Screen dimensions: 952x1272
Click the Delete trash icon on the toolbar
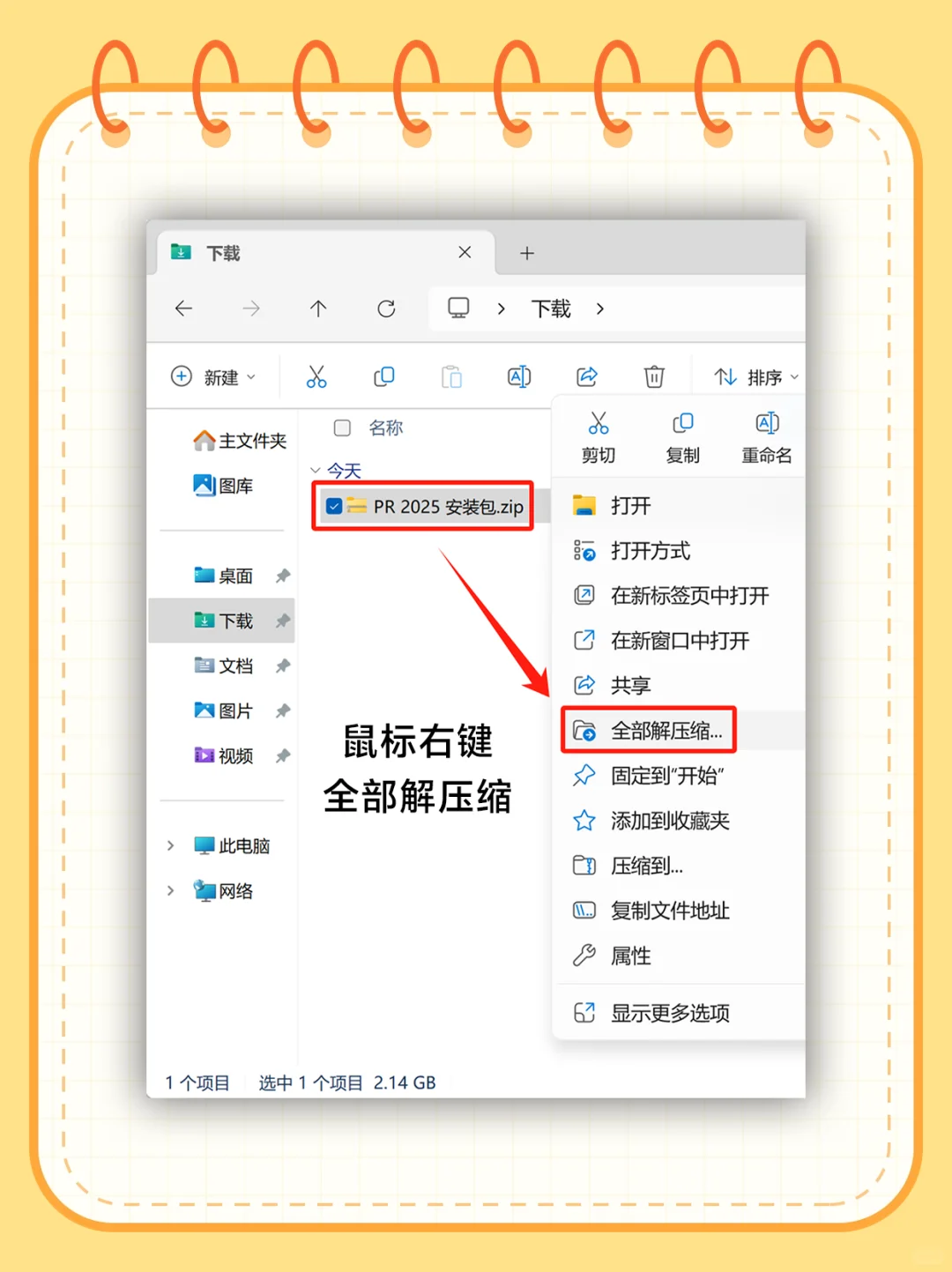(x=654, y=376)
